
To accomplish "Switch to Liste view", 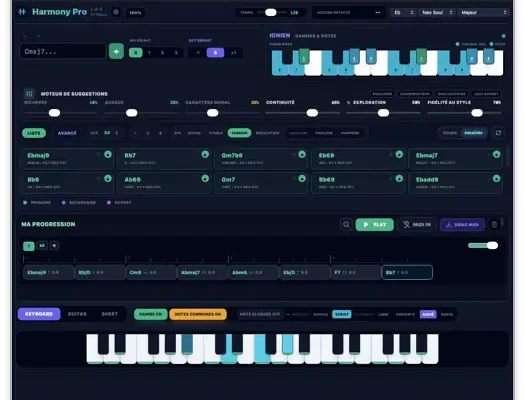I will [34, 133].
